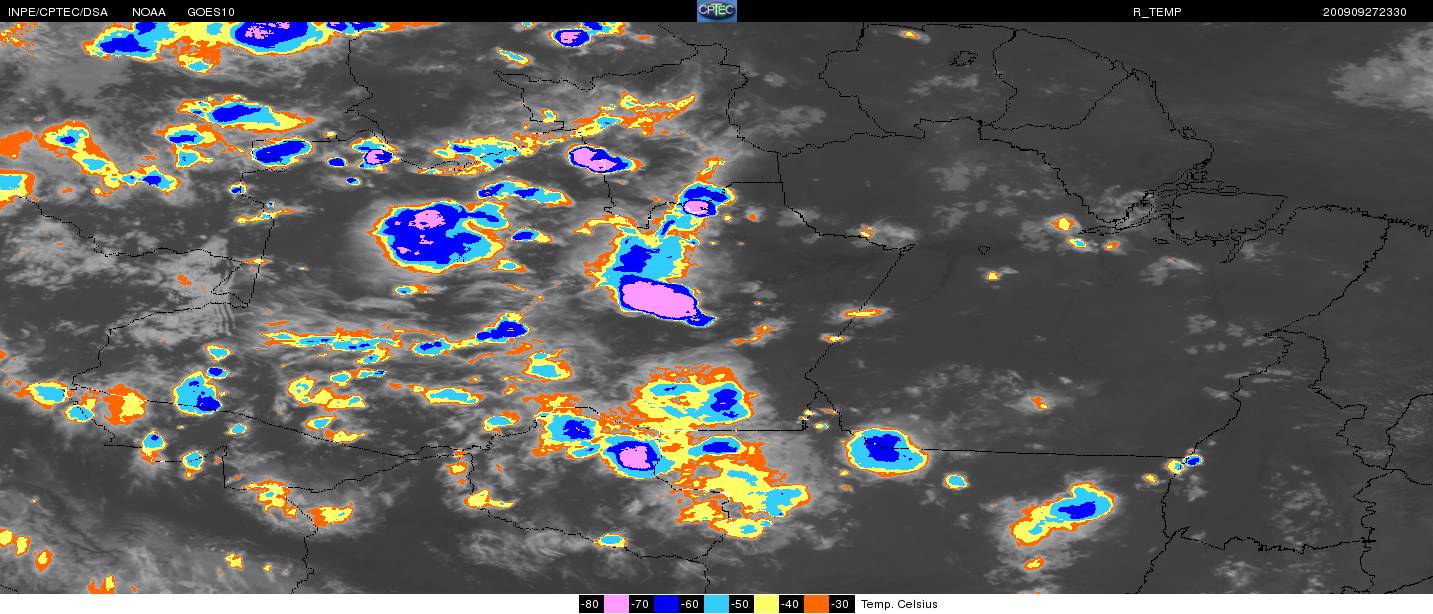Select the dark blue legend color swatch
This screenshot has width=1433, height=614.
[667, 604]
